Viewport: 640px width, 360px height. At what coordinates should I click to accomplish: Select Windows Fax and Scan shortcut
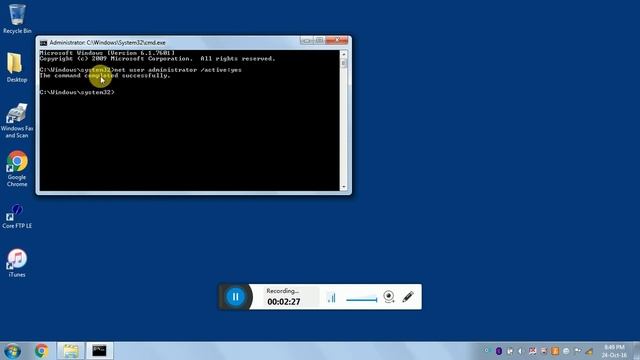tap(17, 121)
